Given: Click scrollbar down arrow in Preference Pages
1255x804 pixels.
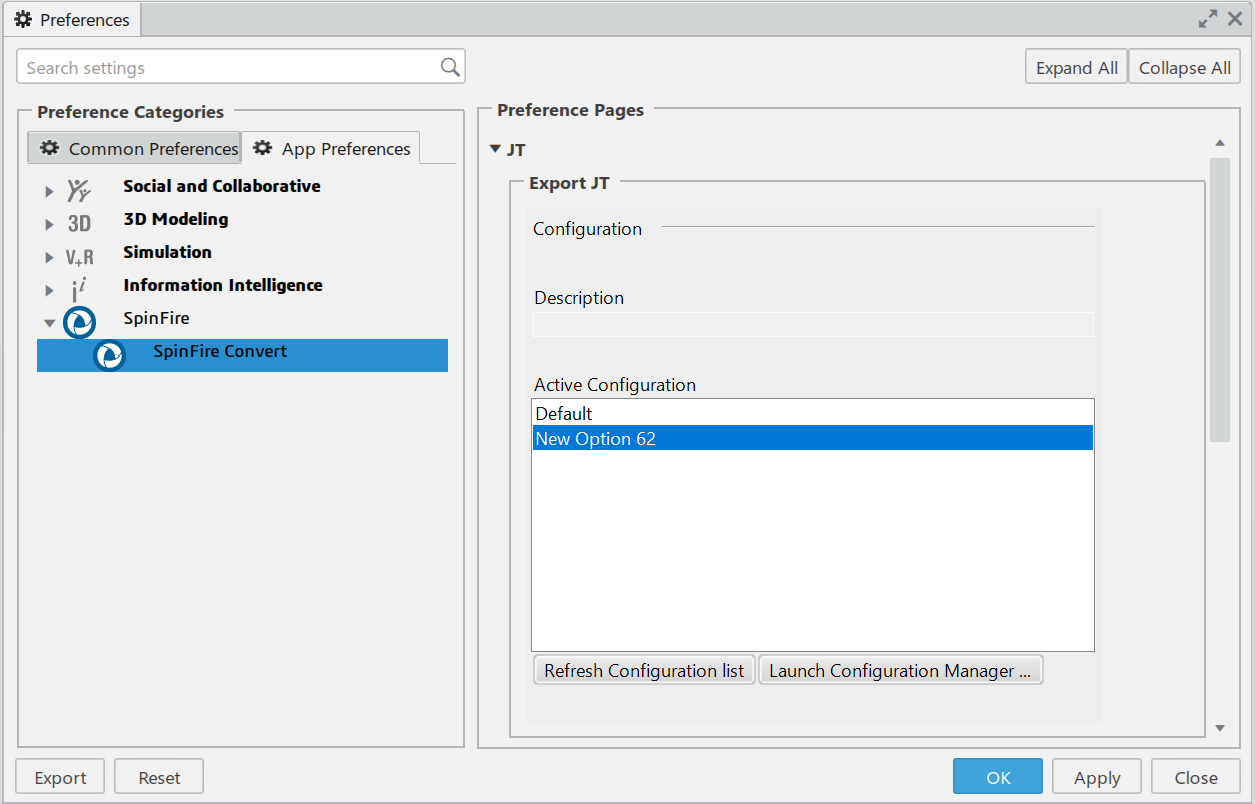Looking at the screenshot, I should 1219,728.
